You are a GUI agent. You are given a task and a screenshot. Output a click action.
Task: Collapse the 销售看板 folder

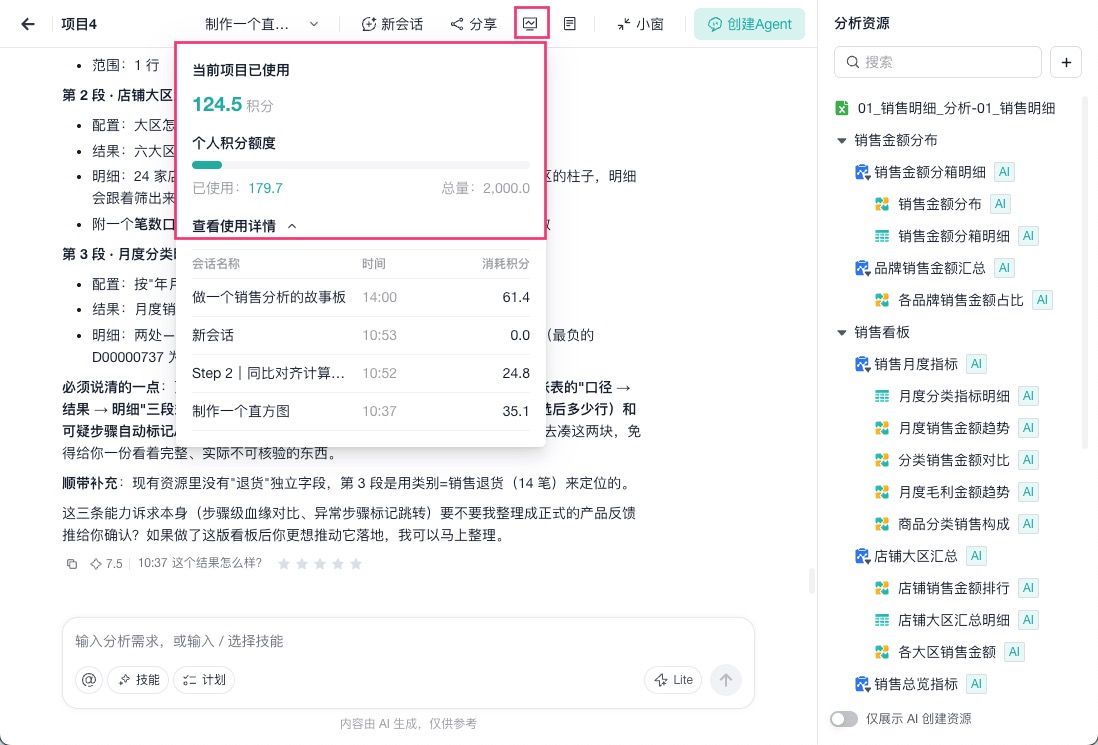(842, 332)
